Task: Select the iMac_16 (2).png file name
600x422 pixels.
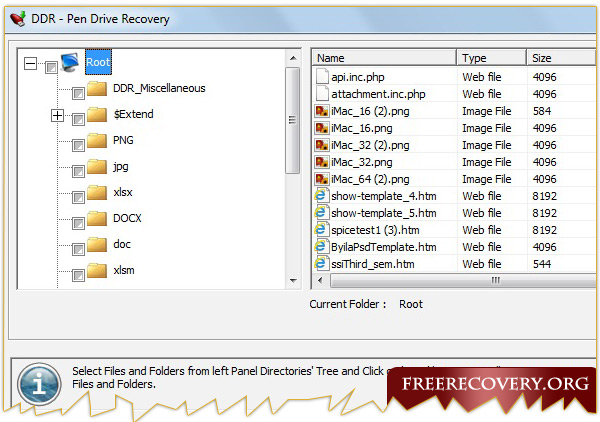Action: pos(370,111)
